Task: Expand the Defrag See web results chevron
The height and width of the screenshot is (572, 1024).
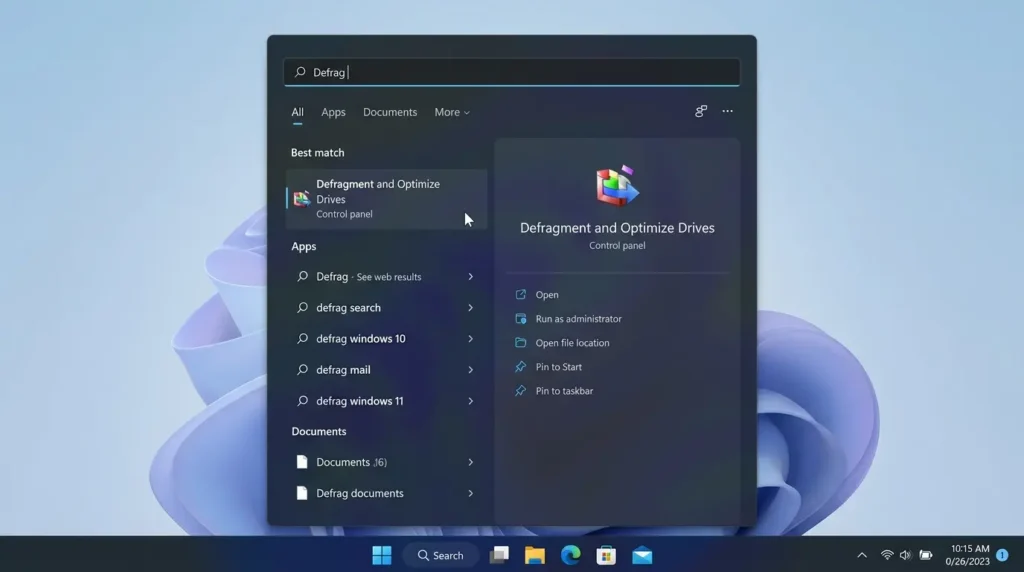Action: click(470, 277)
